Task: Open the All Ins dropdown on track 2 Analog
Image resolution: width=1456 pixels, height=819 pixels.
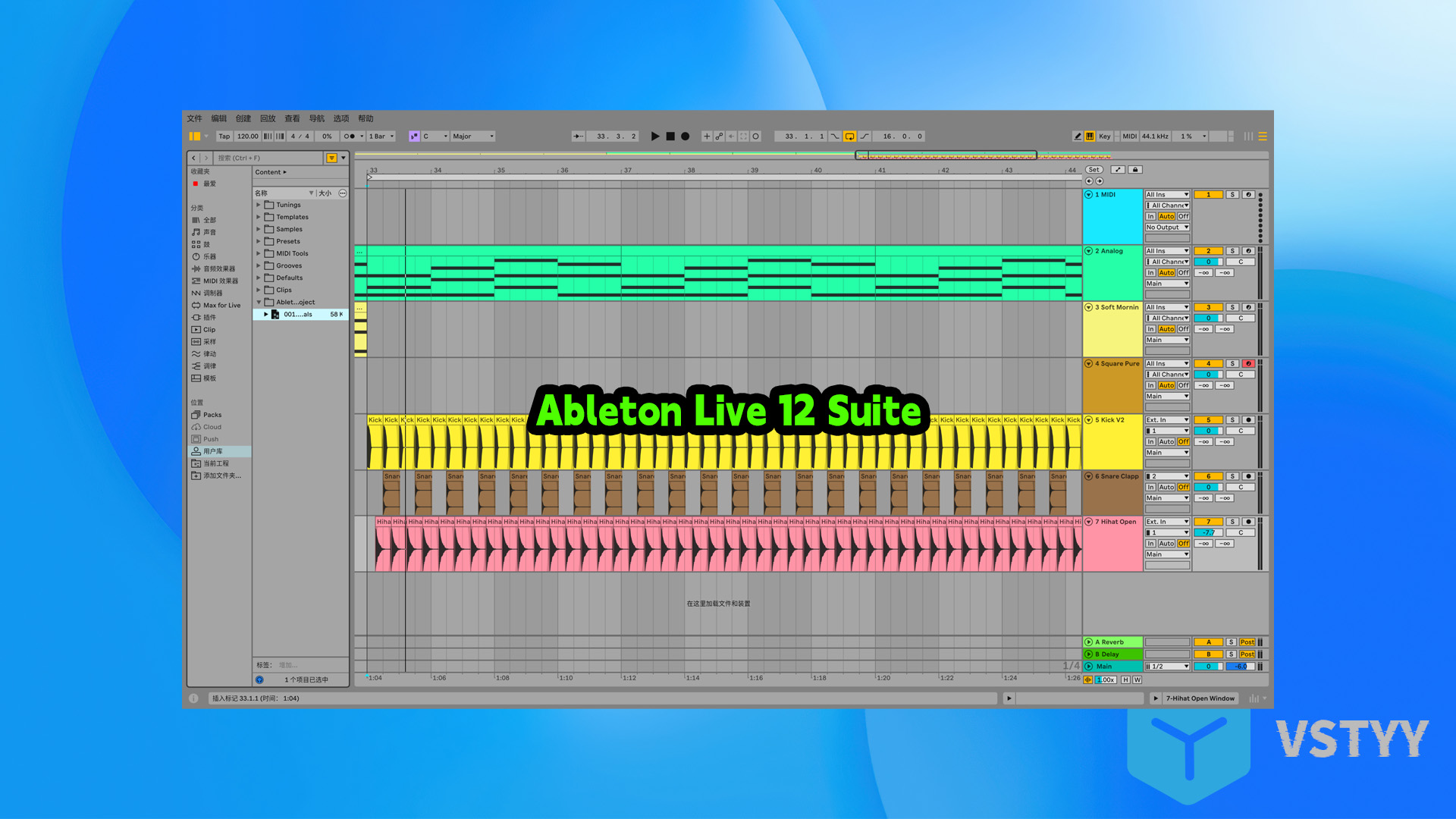Action: click(x=1166, y=250)
